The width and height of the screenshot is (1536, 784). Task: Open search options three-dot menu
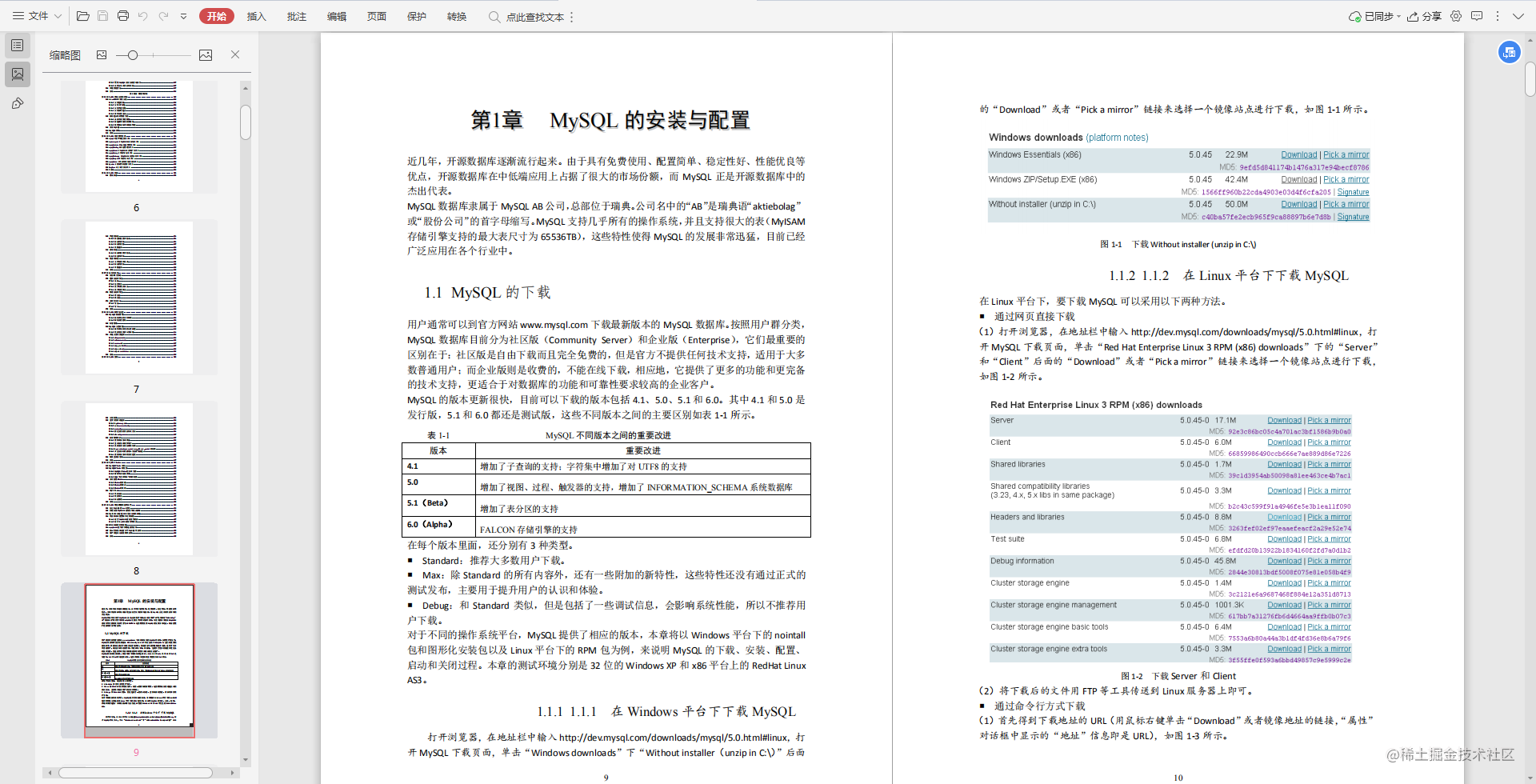(x=571, y=17)
